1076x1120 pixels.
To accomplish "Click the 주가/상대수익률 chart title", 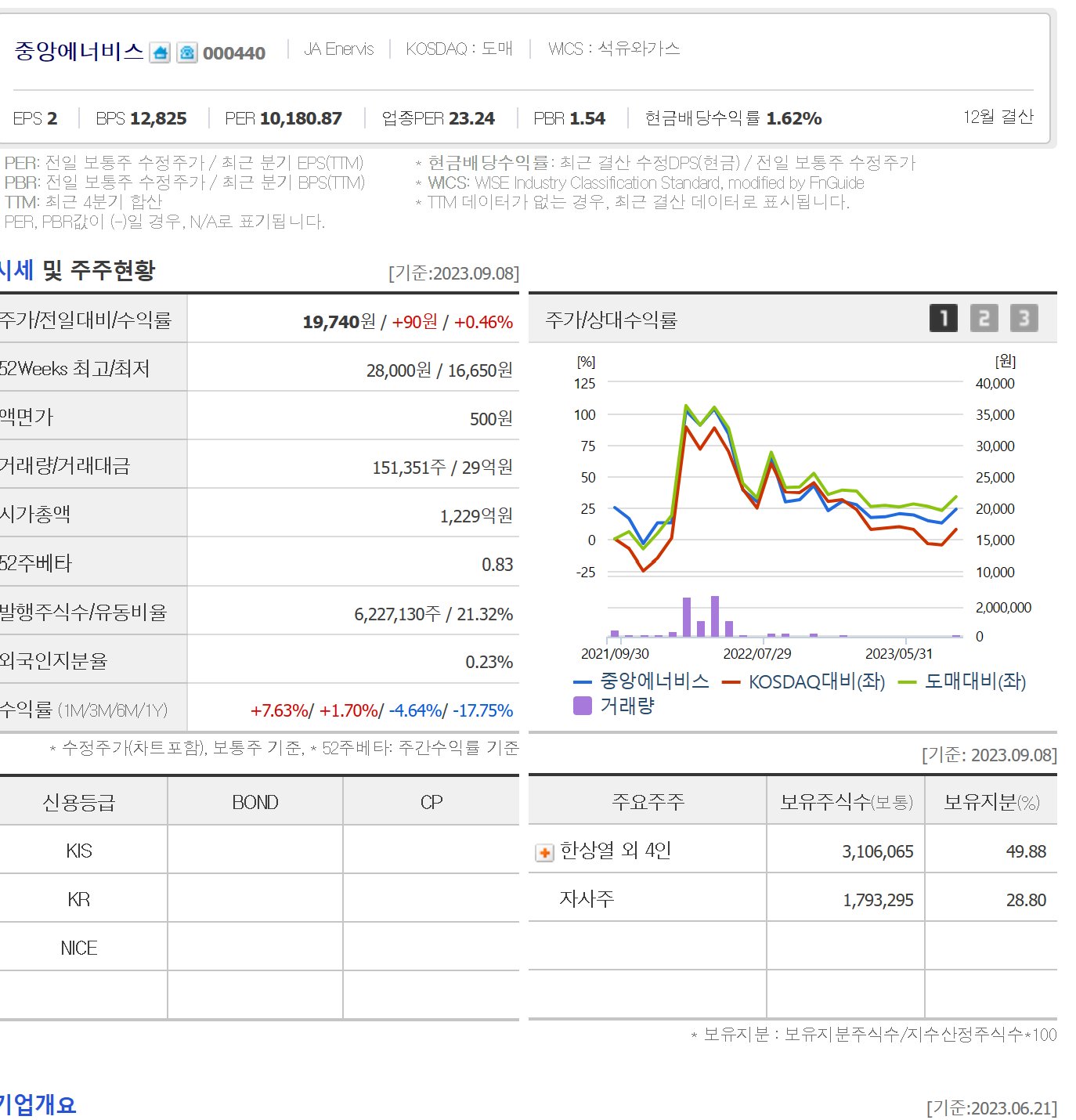I will pos(612,320).
